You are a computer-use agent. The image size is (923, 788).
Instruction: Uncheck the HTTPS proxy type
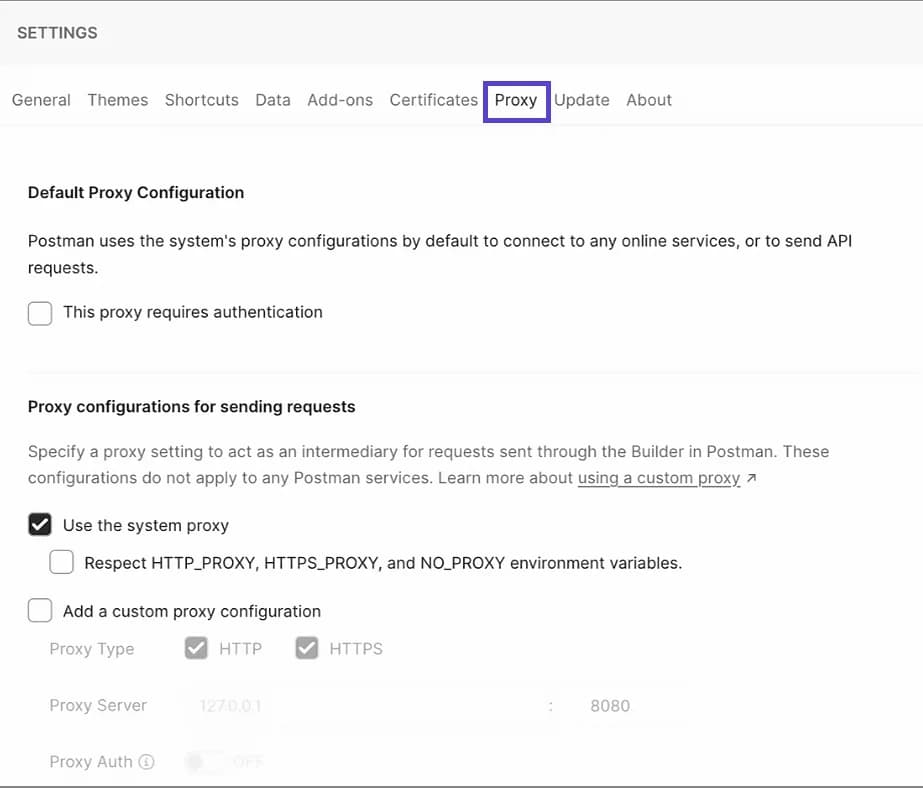(307, 648)
